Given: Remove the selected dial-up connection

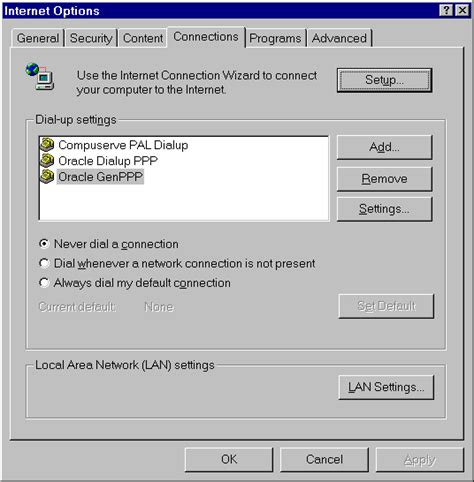Looking at the screenshot, I should [x=384, y=179].
